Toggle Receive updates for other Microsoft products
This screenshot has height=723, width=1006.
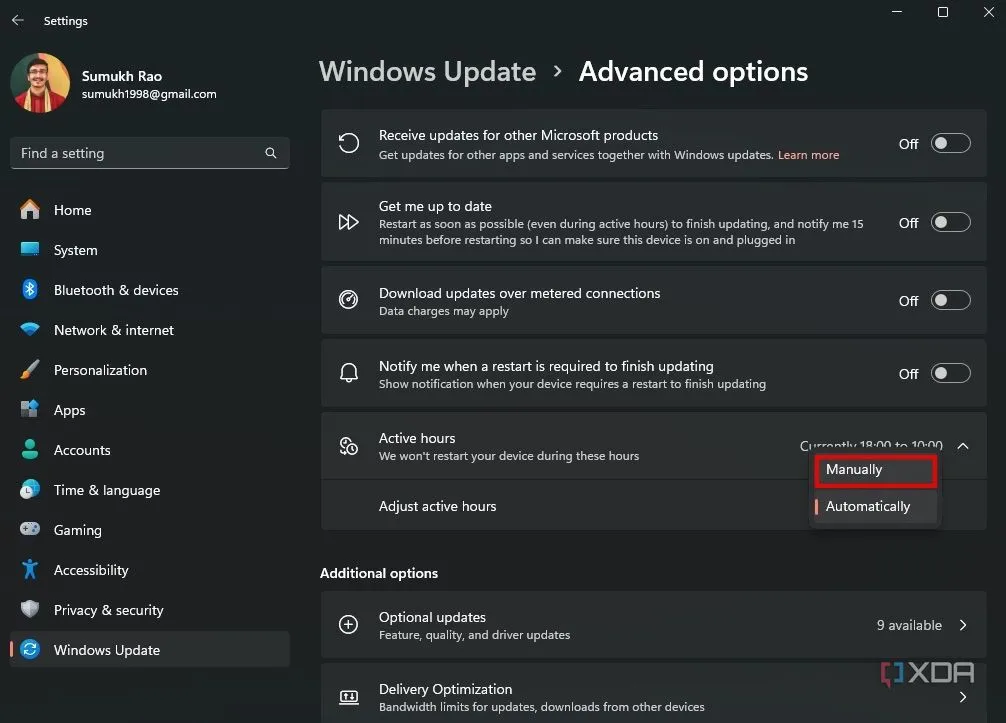click(950, 143)
